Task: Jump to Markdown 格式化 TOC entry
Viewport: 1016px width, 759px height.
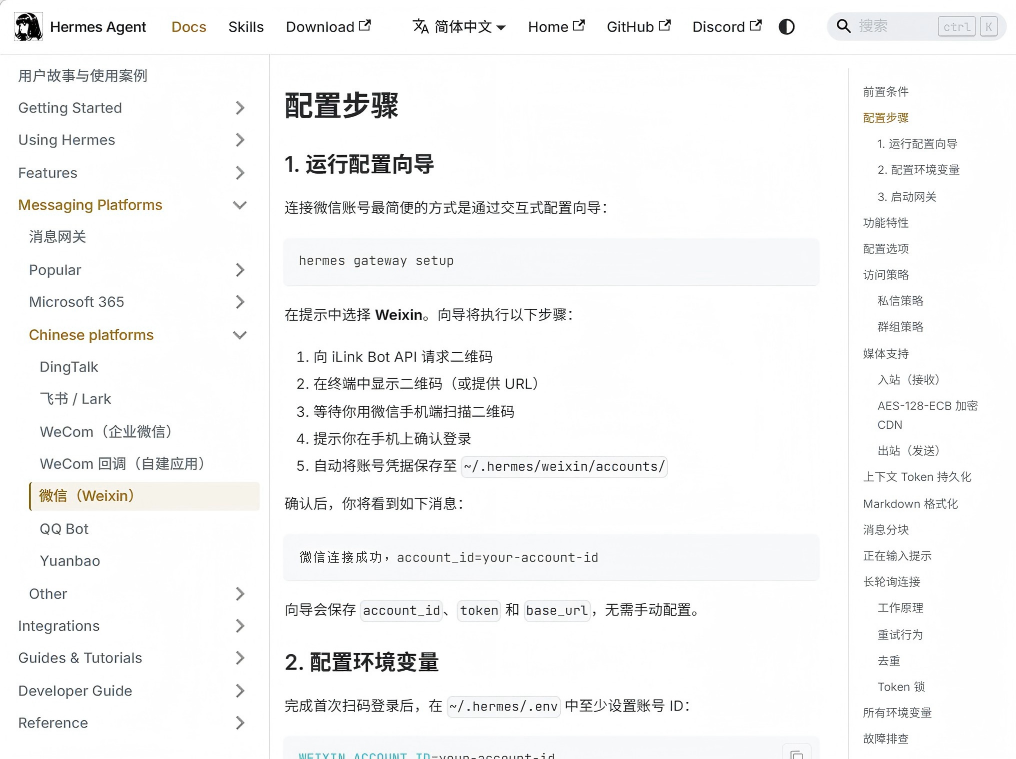Action: click(910, 504)
